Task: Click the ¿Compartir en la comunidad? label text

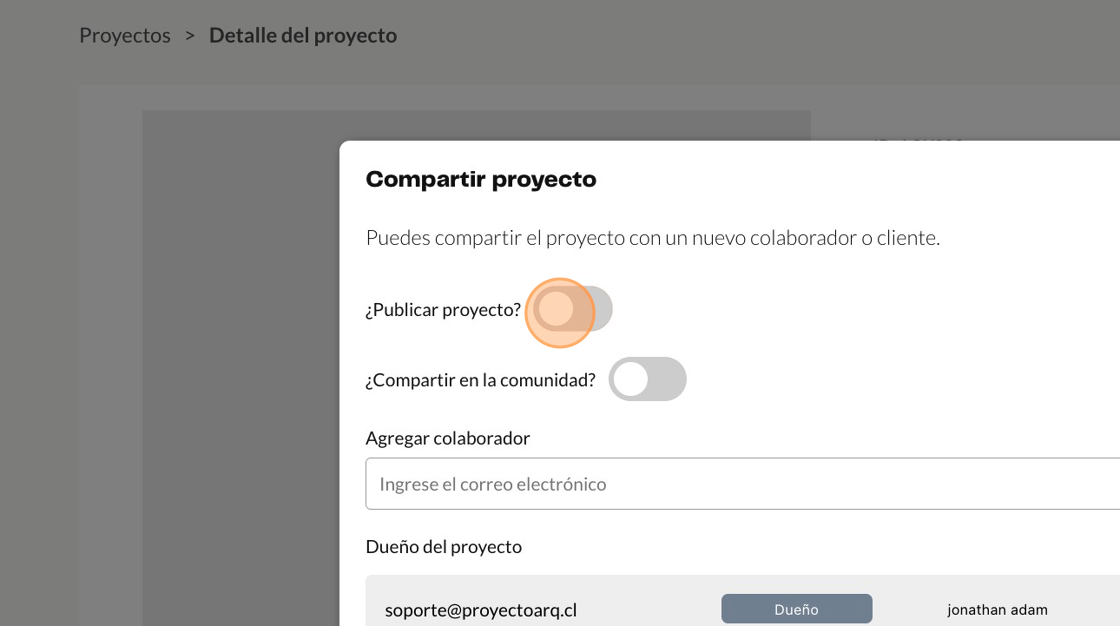Action: point(480,380)
